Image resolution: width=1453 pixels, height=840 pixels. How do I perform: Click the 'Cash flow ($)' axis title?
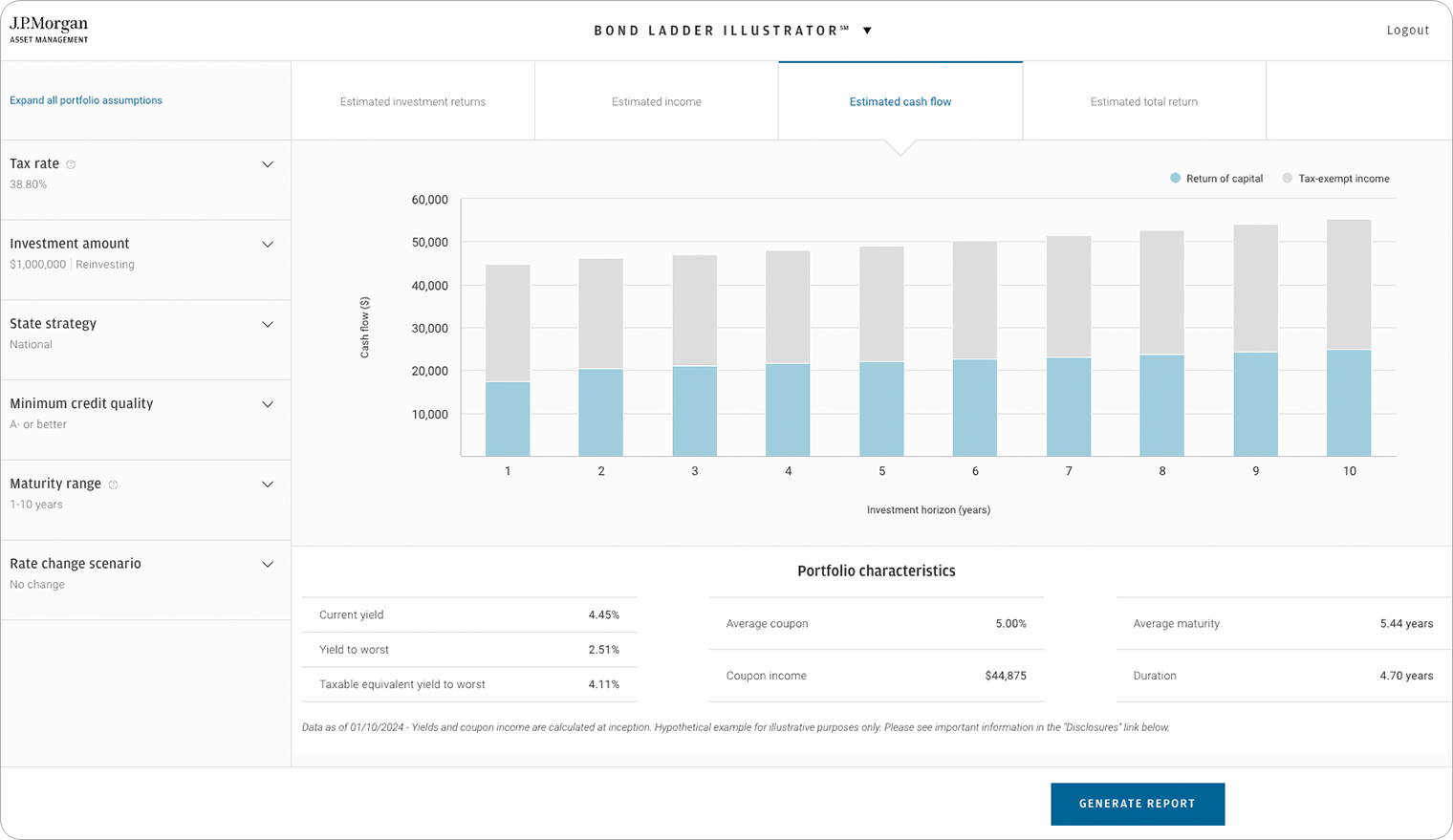tap(365, 328)
